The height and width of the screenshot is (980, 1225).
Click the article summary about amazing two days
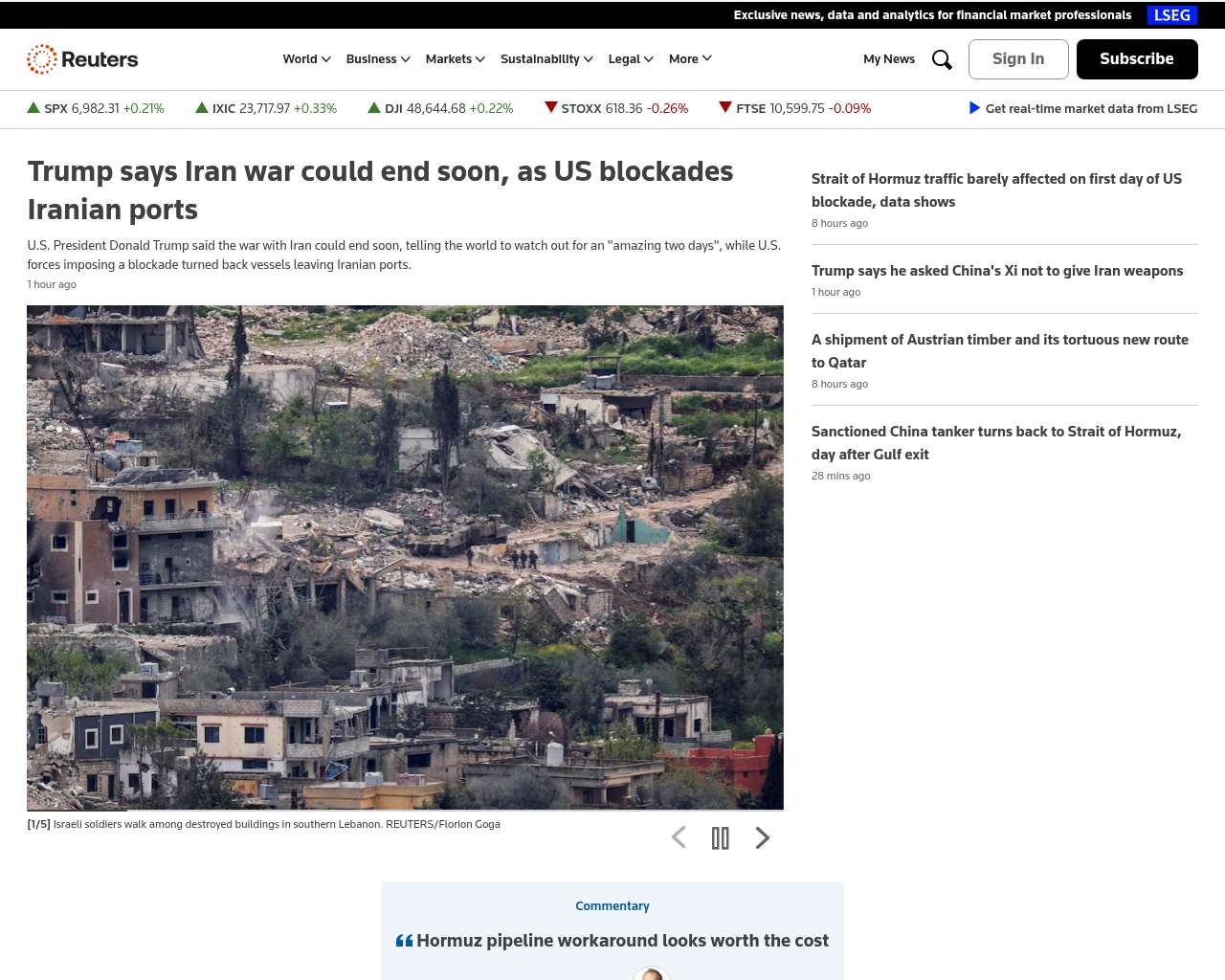click(404, 255)
